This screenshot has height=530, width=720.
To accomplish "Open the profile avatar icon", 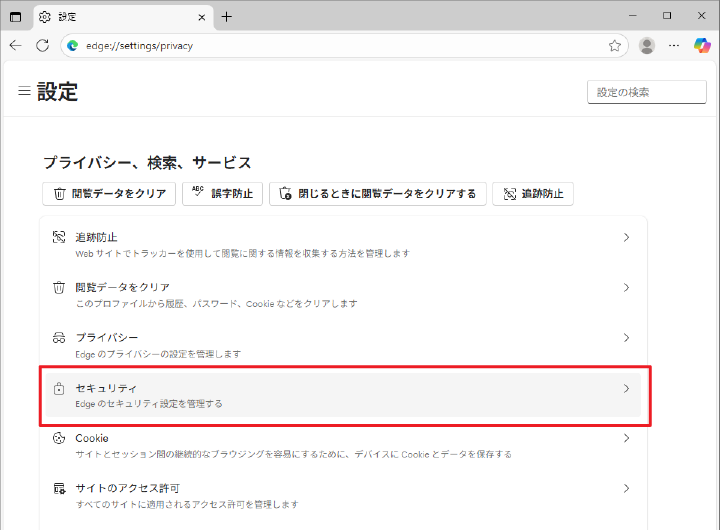I will point(647,45).
